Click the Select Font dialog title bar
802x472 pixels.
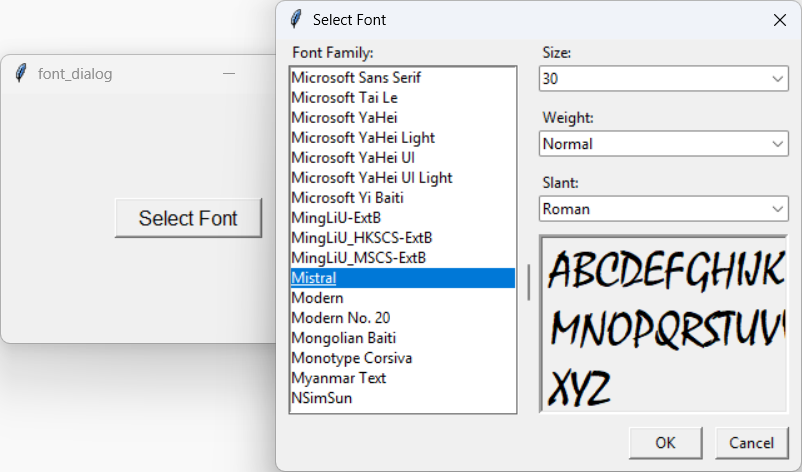537,20
